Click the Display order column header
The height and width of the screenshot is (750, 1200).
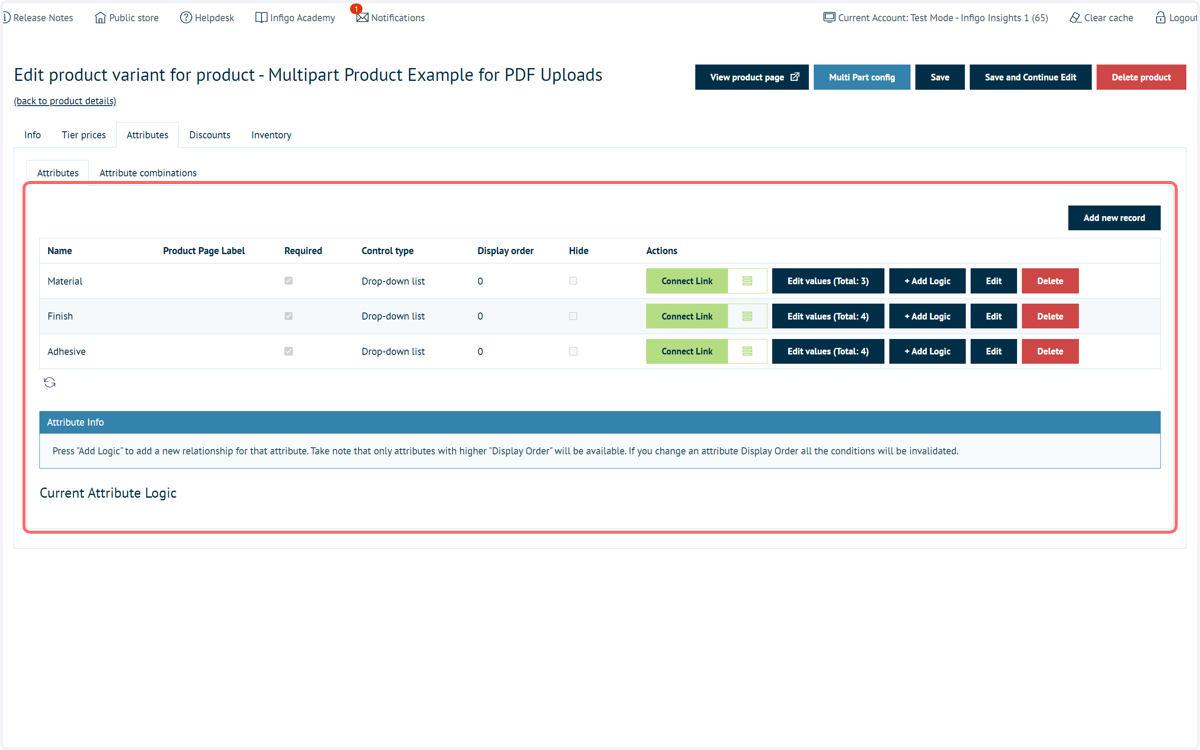coord(505,251)
